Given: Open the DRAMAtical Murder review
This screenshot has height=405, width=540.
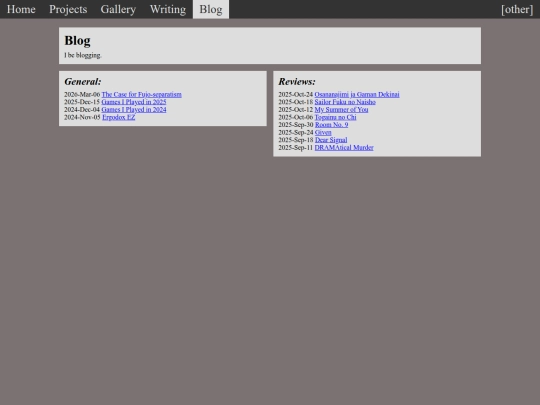Looking at the screenshot, I should pyautogui.click(x=344, y=147).
